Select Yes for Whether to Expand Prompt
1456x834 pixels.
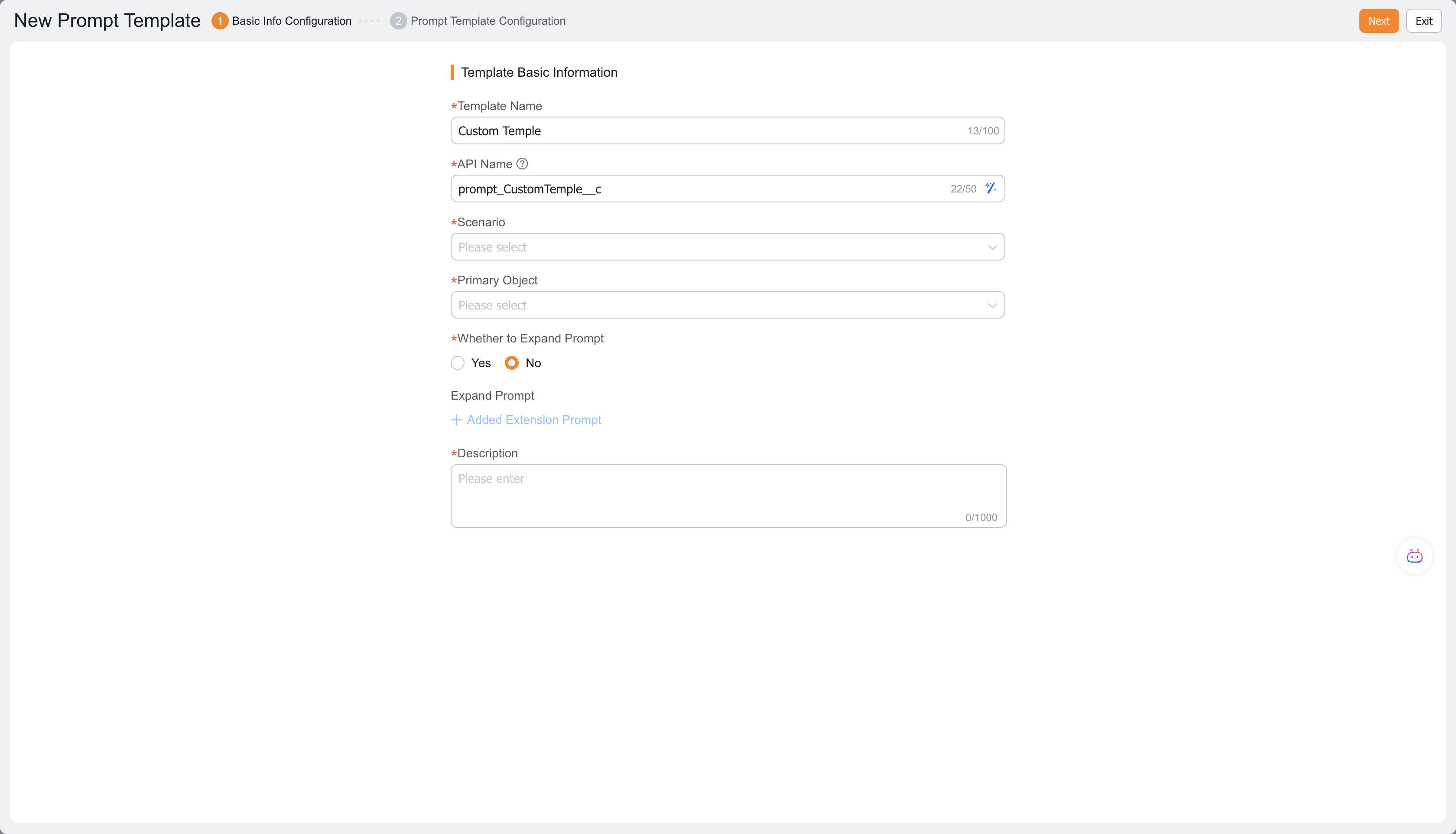click(x=458, y=363)
